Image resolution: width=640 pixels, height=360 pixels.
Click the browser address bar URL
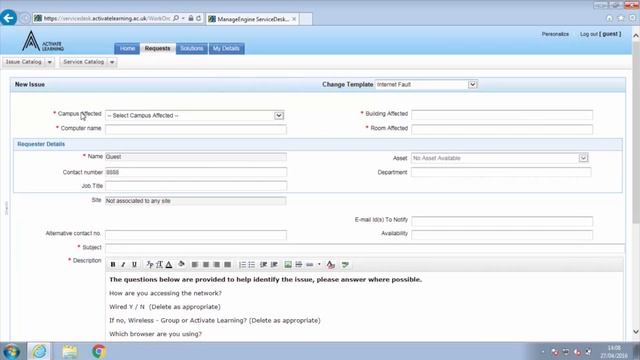point(107,18)
